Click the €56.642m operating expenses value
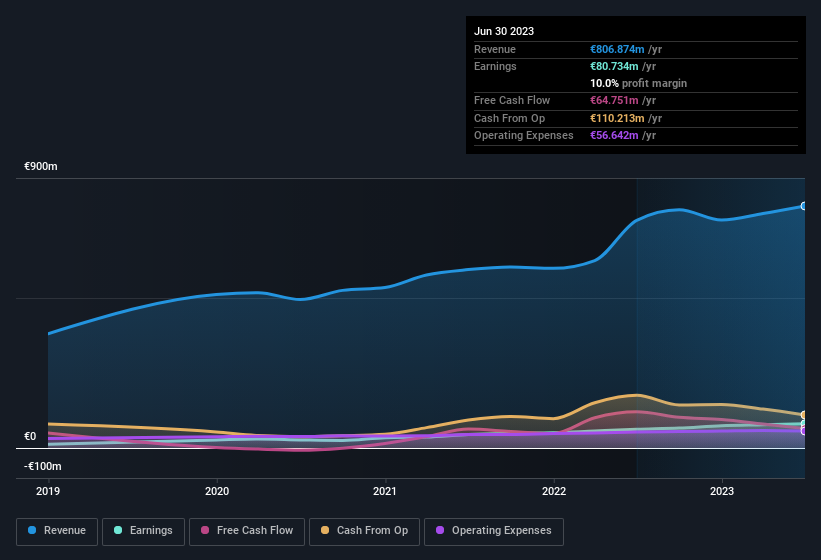The image size is (821, 560). (614, 136)
